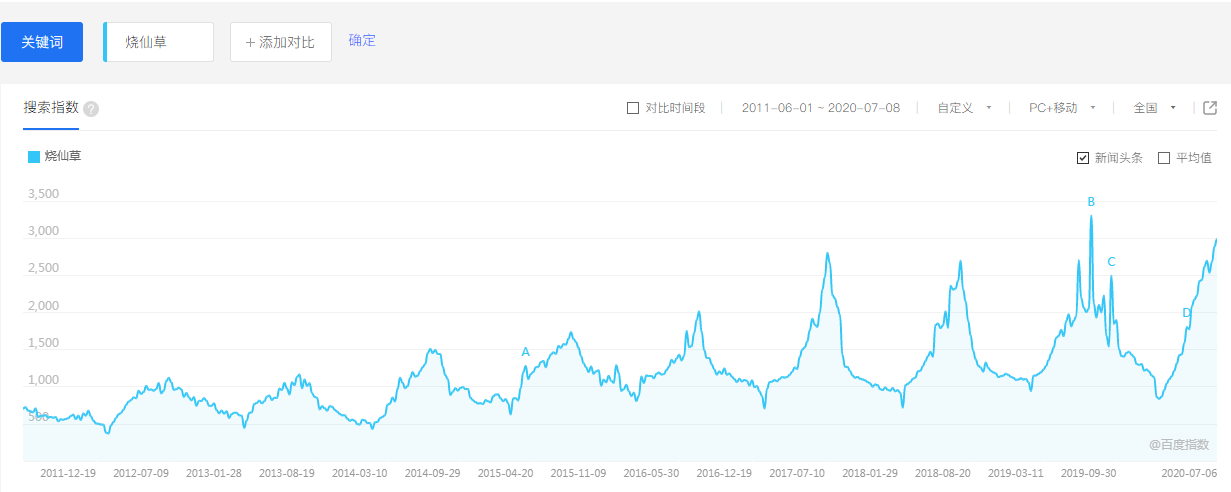Click the 1,500 y-axis value label
Screen dimensions: 1231x492
point(43,343)
